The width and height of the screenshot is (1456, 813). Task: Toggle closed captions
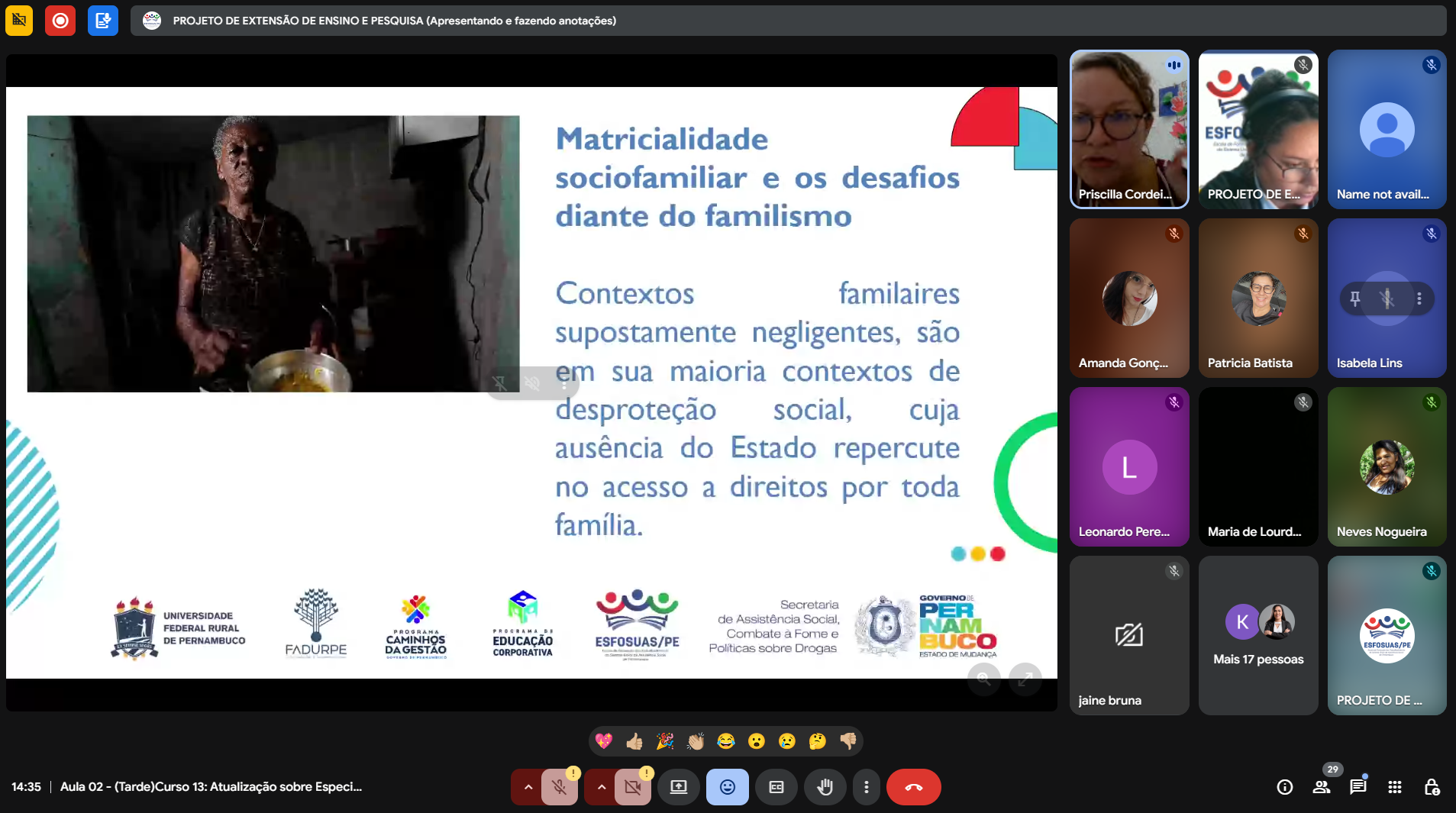click(776, 787)
